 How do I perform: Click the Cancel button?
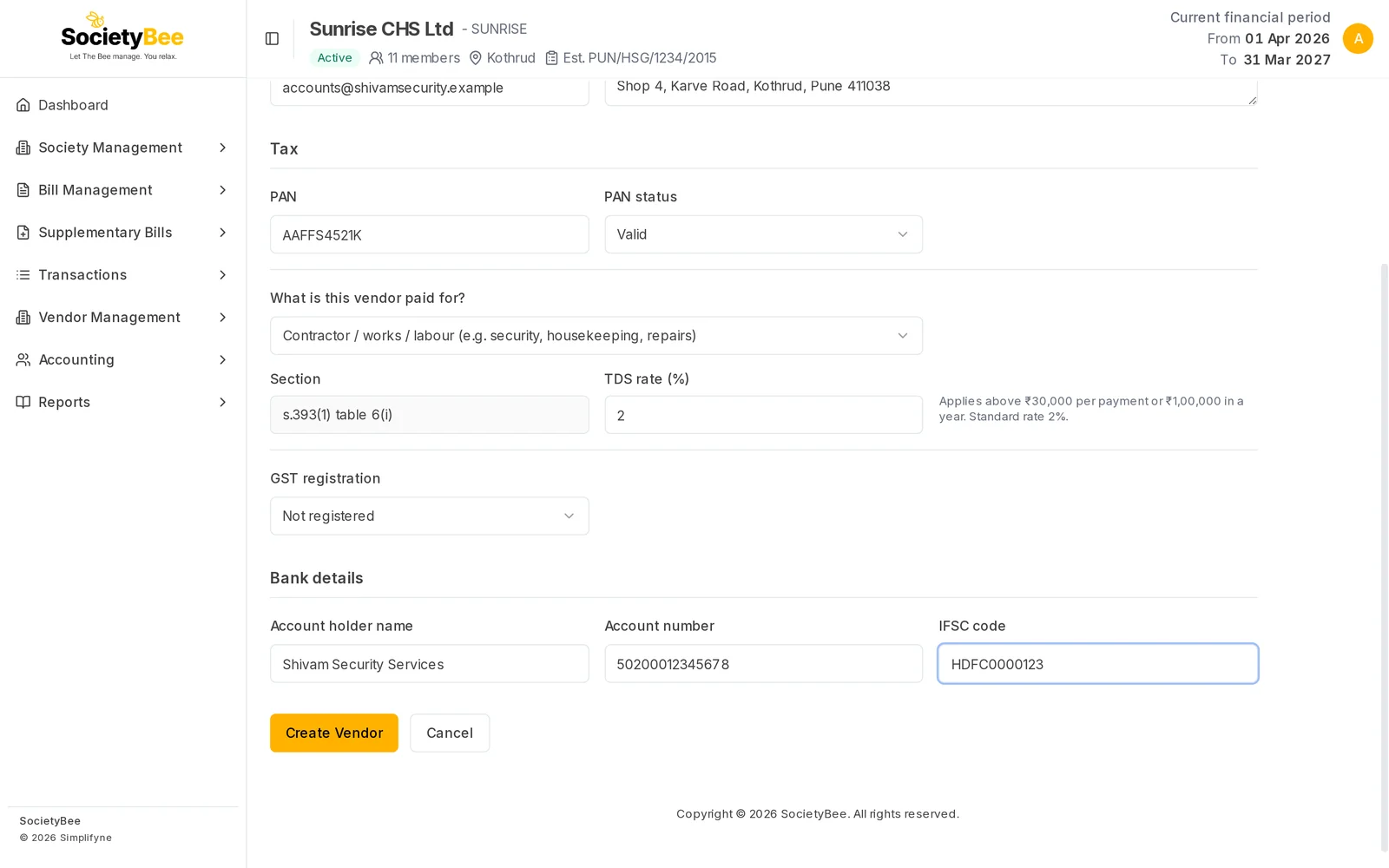(450, 733)
